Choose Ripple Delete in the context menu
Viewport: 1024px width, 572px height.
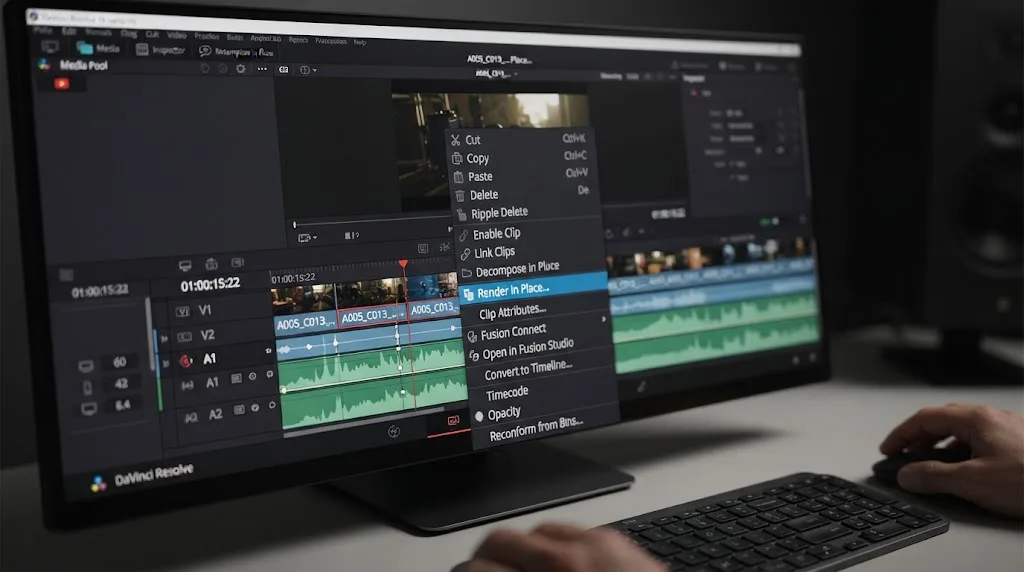coord(526,213)
